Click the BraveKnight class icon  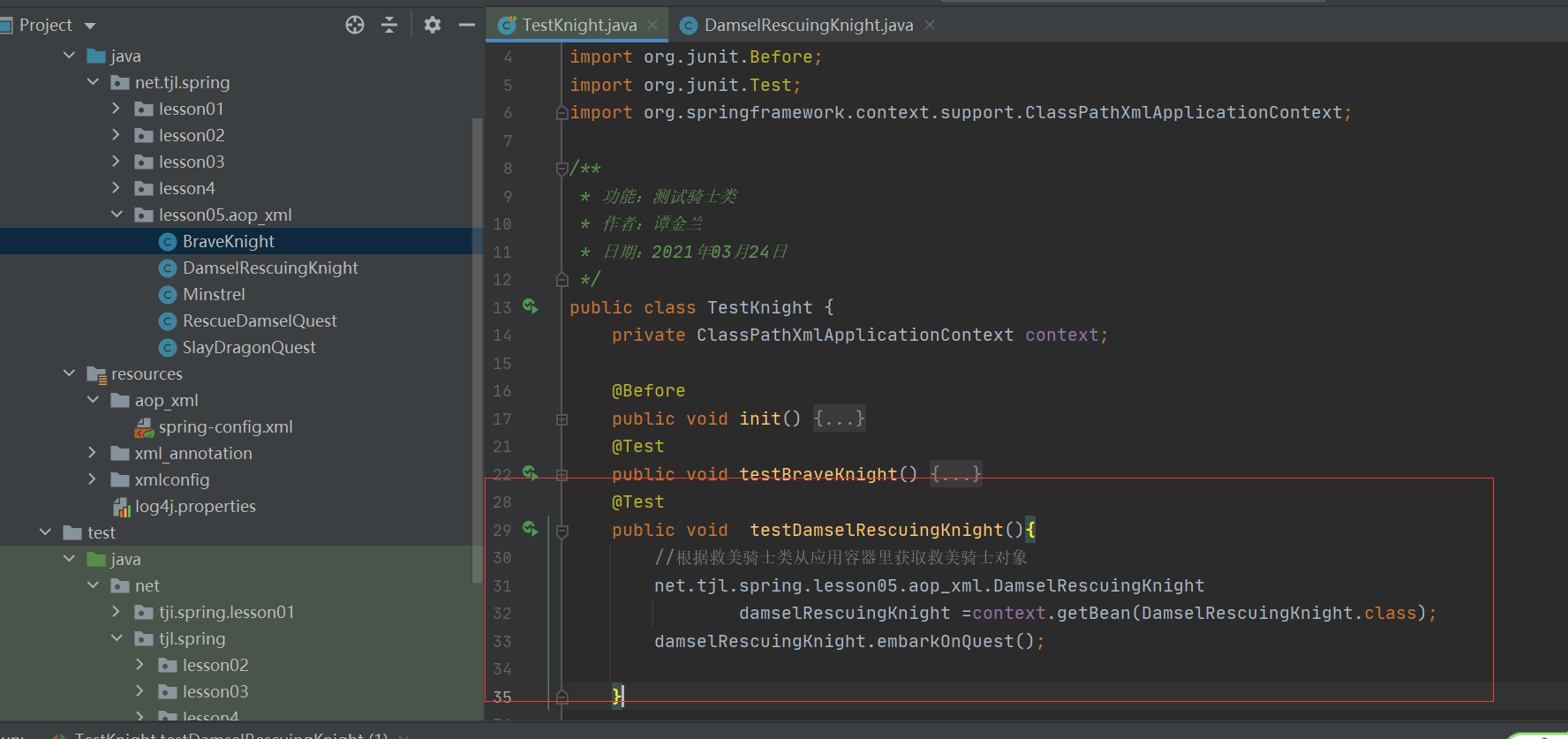(168, 242)
